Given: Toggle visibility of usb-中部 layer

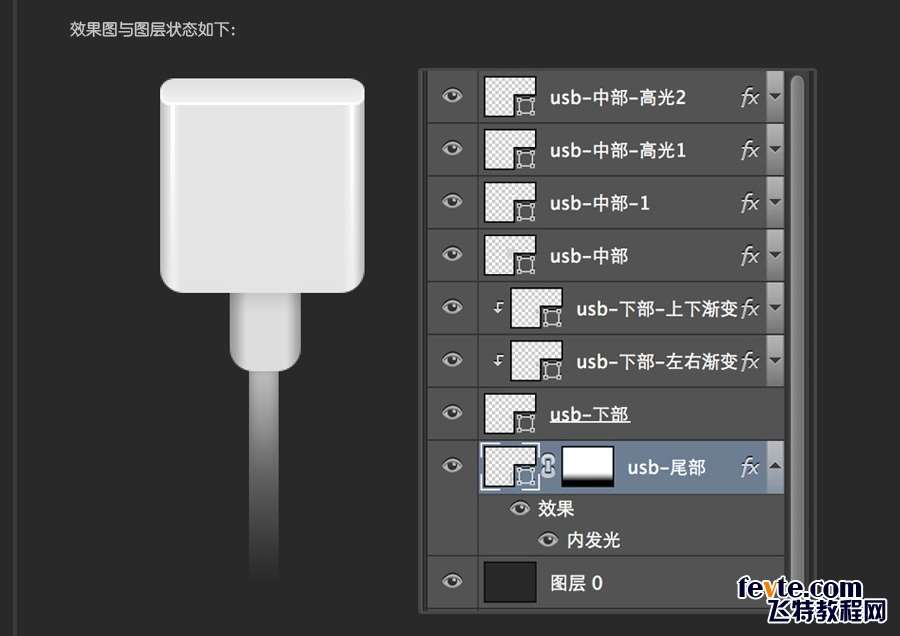Looking at the screenshot, I should pos(452,254).
